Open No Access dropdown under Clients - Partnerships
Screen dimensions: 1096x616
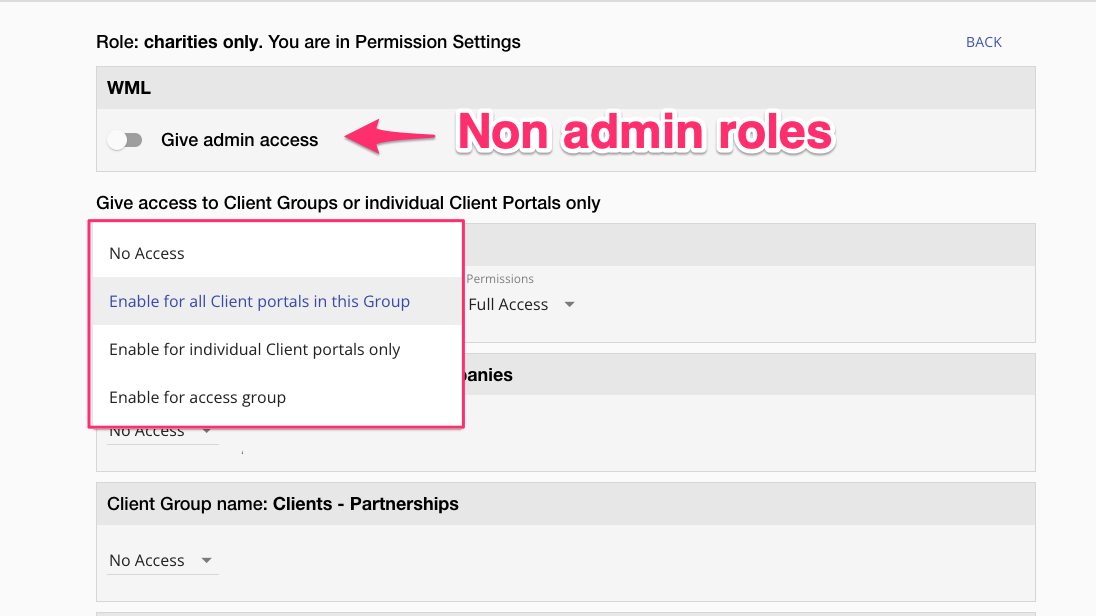[x=147, y=561]
